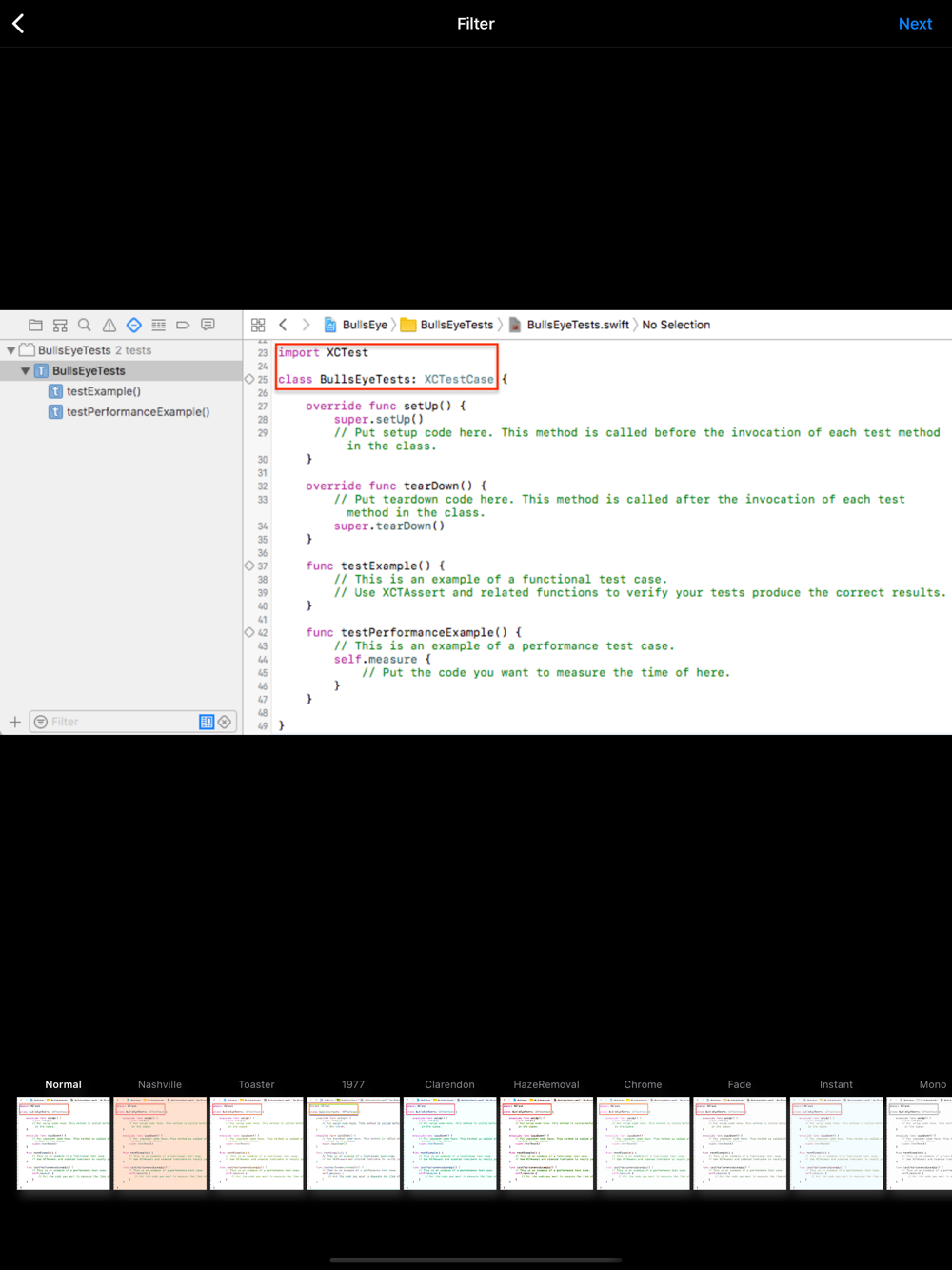The height and width of the screenshot is (1270, 952).
Task: Select the HazeRemoval filter
Action: [546, 1142]
